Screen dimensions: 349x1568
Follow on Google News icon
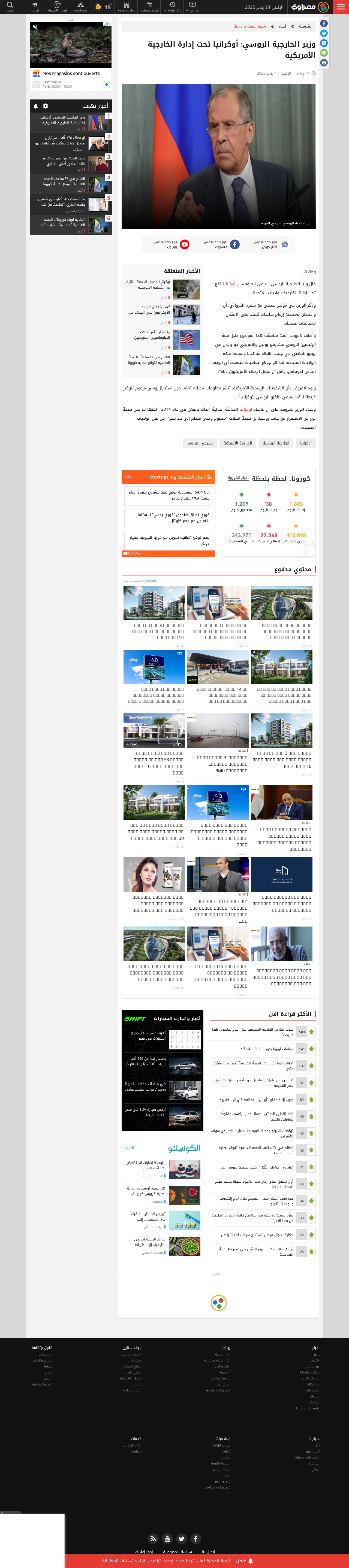click(x=284, y=245)
